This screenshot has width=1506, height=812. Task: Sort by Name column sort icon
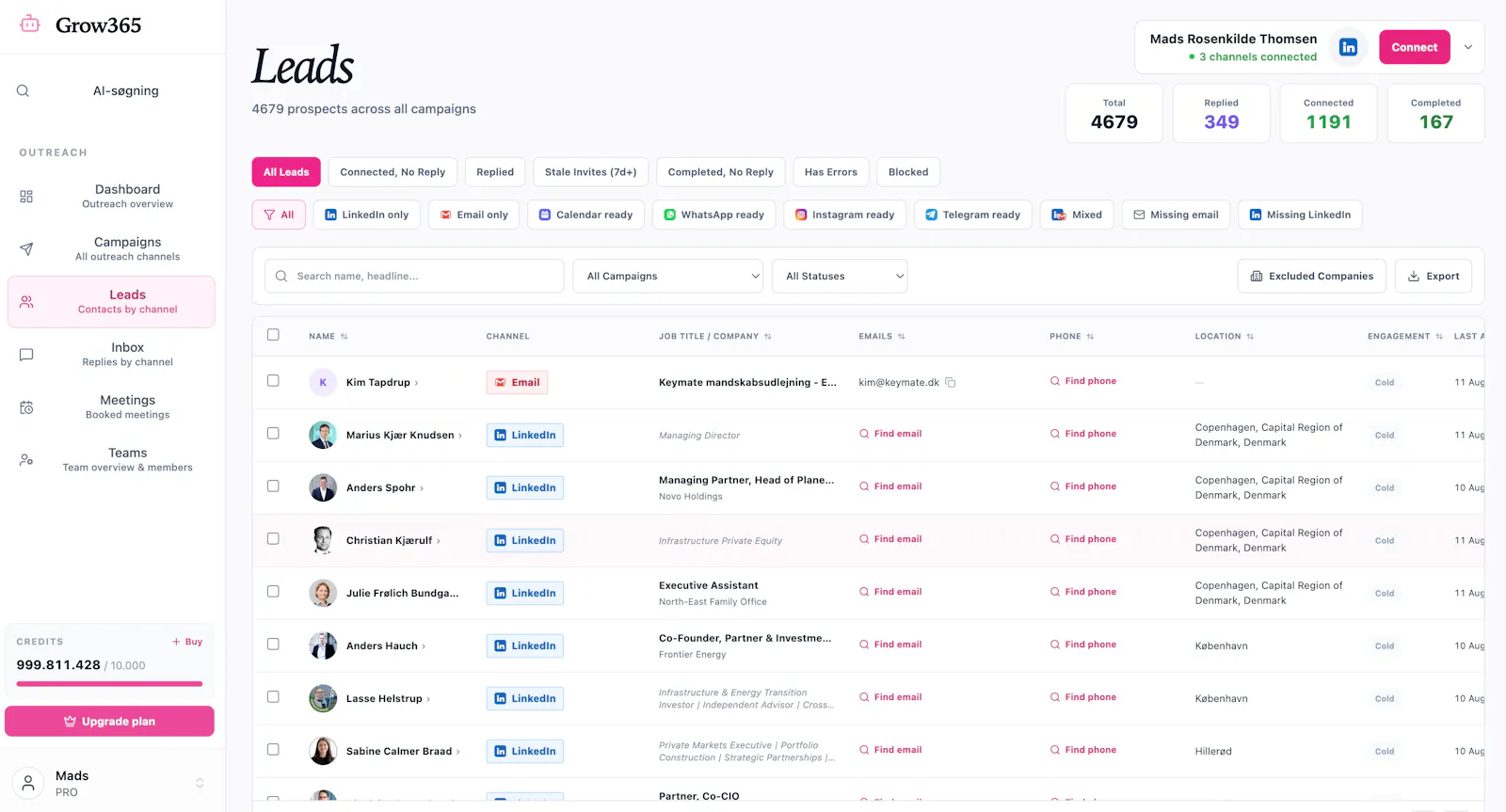tap(344, 337)
